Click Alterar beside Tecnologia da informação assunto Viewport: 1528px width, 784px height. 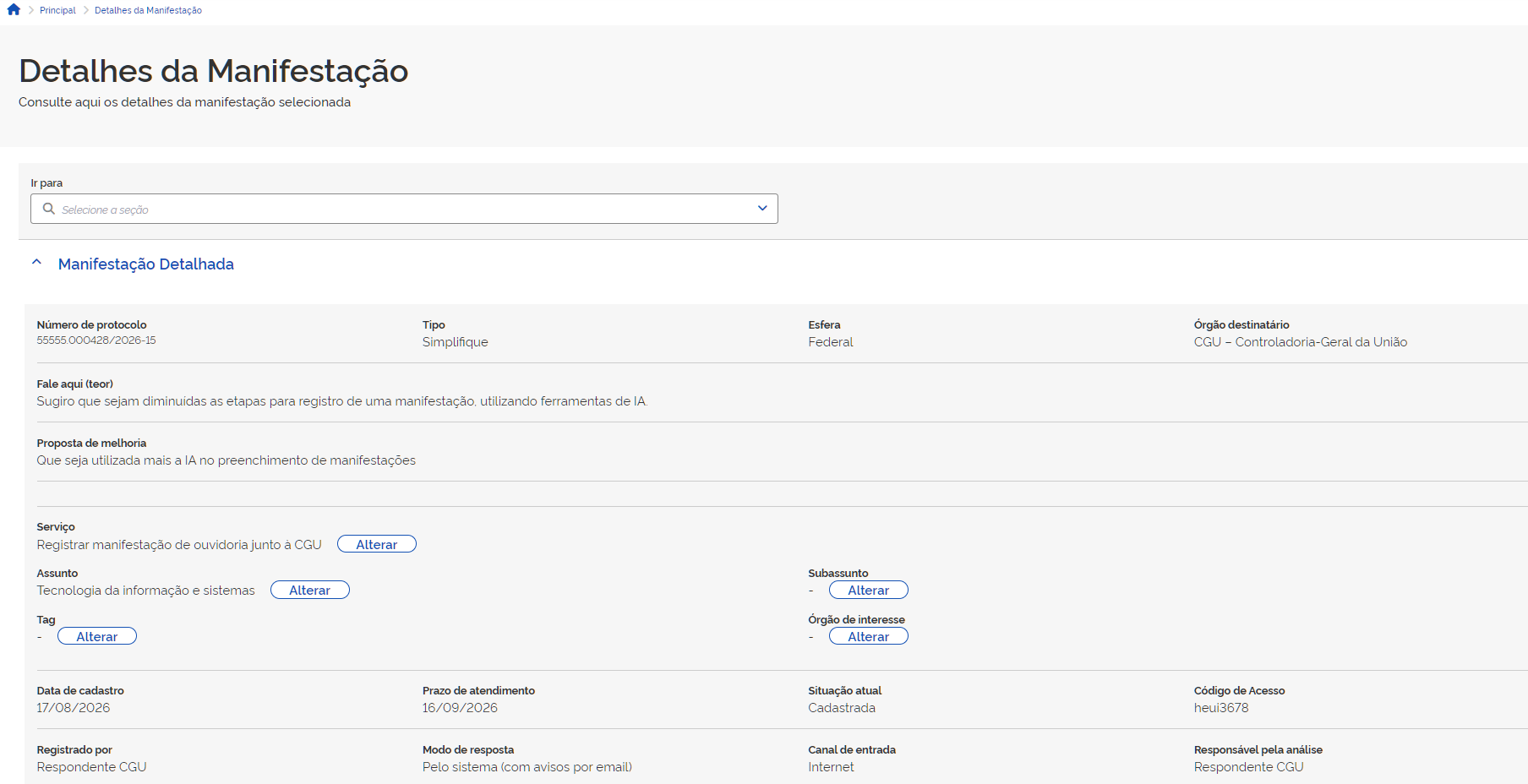coord(310,590)
